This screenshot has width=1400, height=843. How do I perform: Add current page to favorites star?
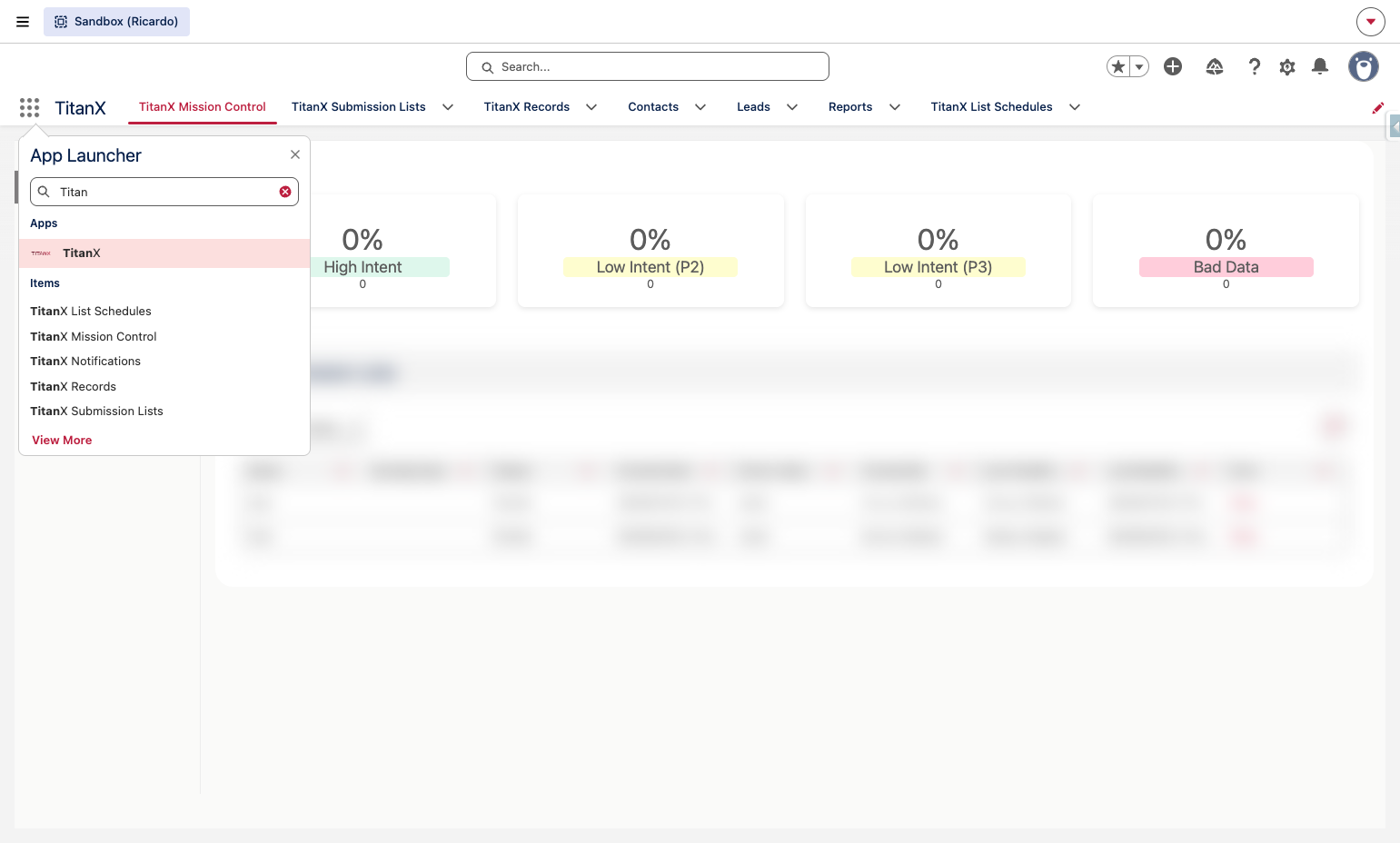(x=1118, y=66)
